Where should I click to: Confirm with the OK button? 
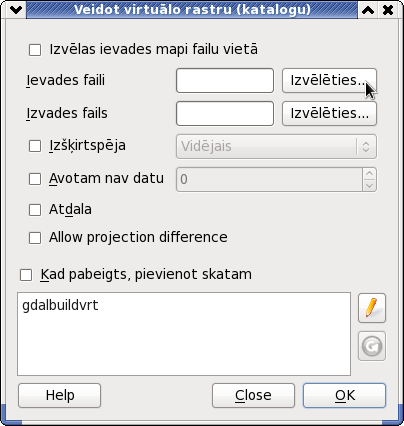(344, 395)
